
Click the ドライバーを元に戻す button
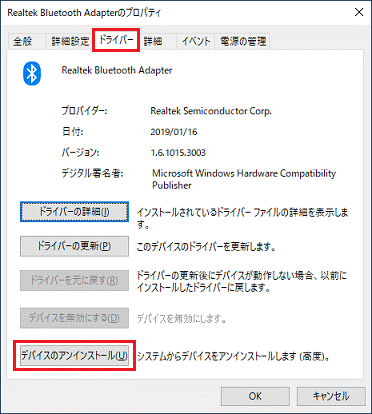(x=74, y=281)
